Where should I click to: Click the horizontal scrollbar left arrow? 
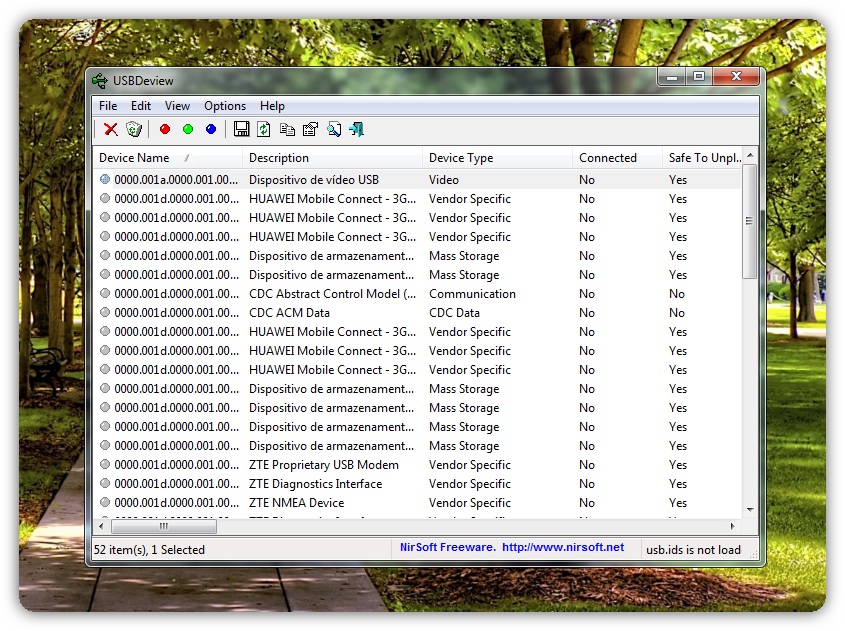(x=101, y=526)
